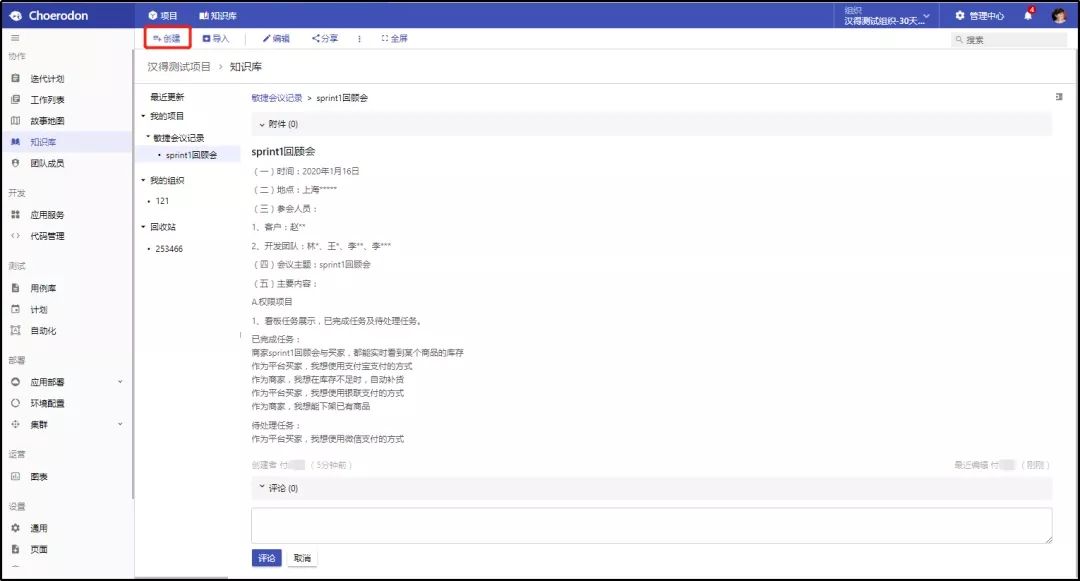
Task: Click the 导入 import button
Action: click(x=216, y=39)
